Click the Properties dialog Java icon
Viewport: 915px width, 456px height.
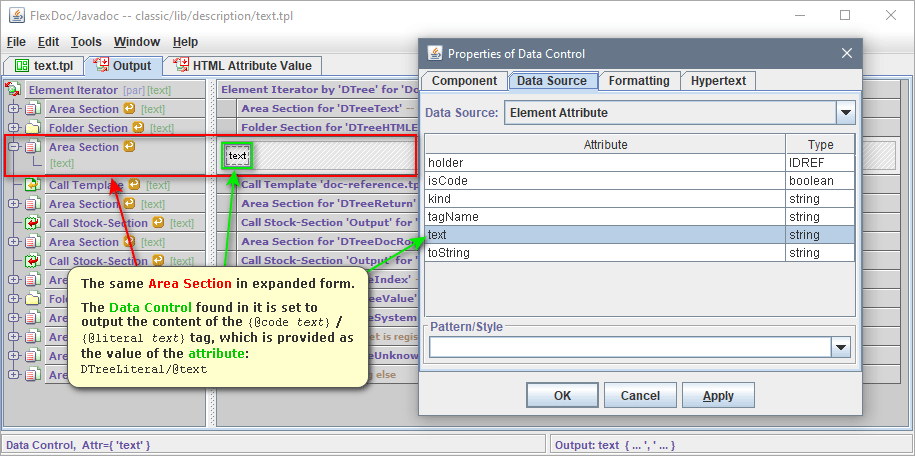coord(435,53)
